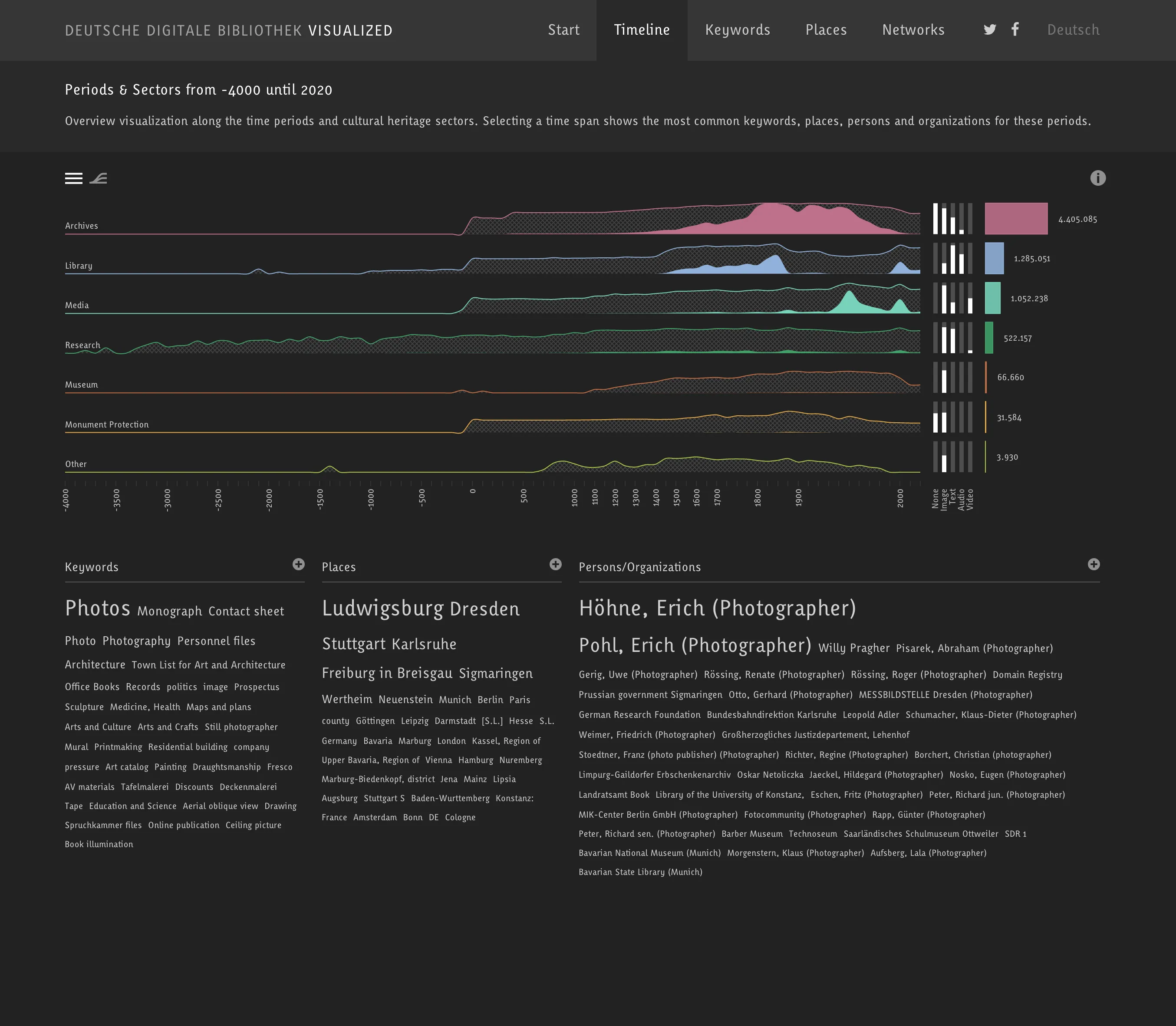Click the 1800 timeline axis marker

coord(758,497)
